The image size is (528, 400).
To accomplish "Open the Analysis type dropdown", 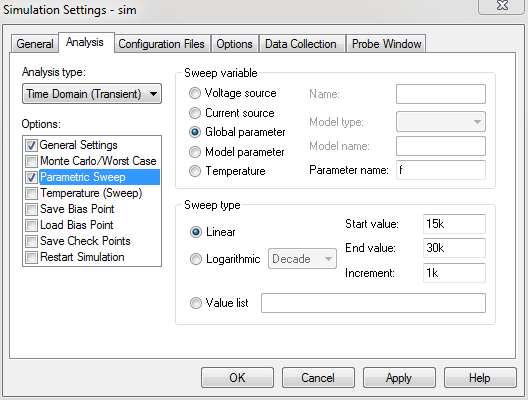I will [92, 94].
